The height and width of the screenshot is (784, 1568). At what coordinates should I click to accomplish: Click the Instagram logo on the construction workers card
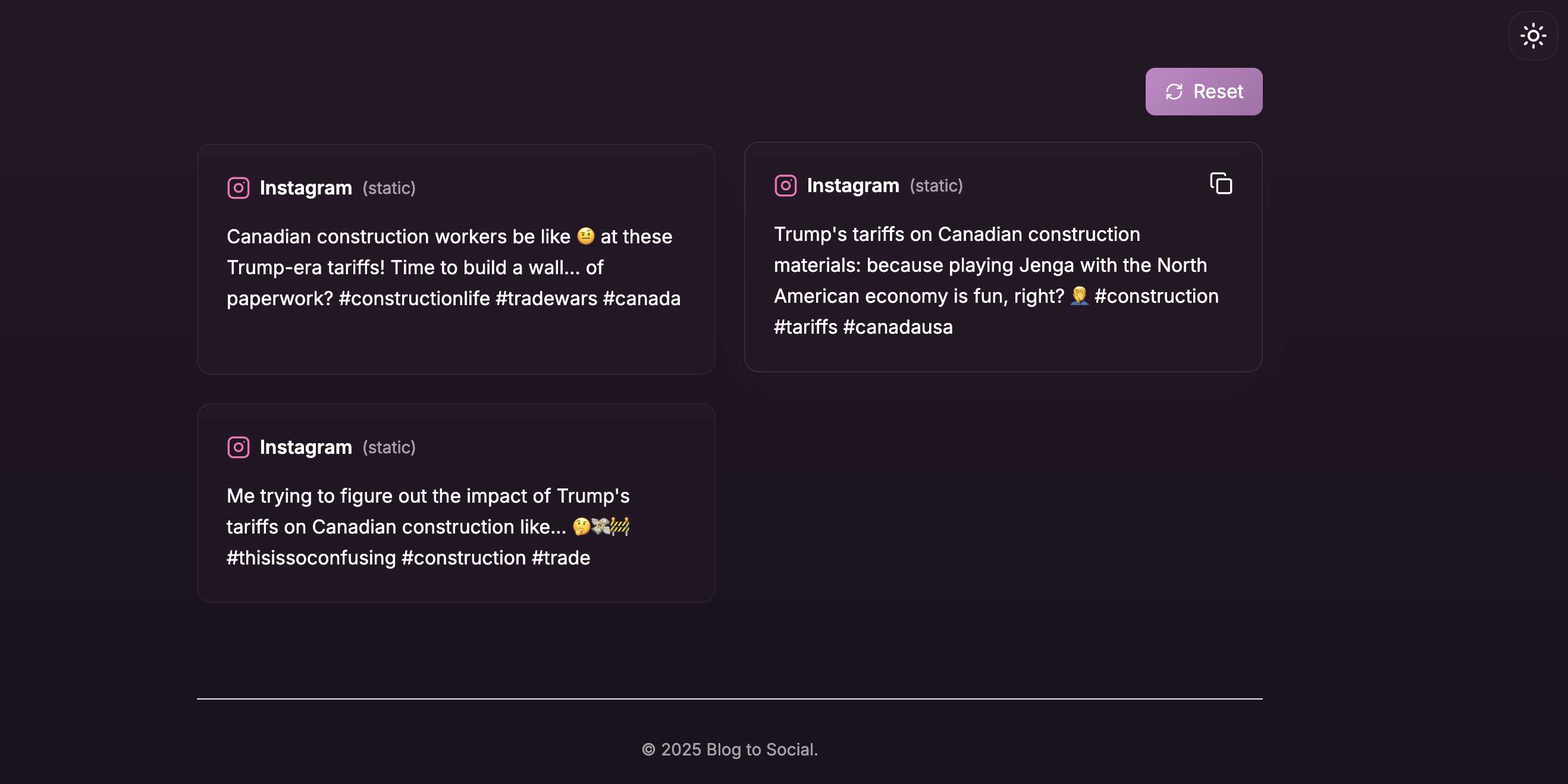pos(238,188)
